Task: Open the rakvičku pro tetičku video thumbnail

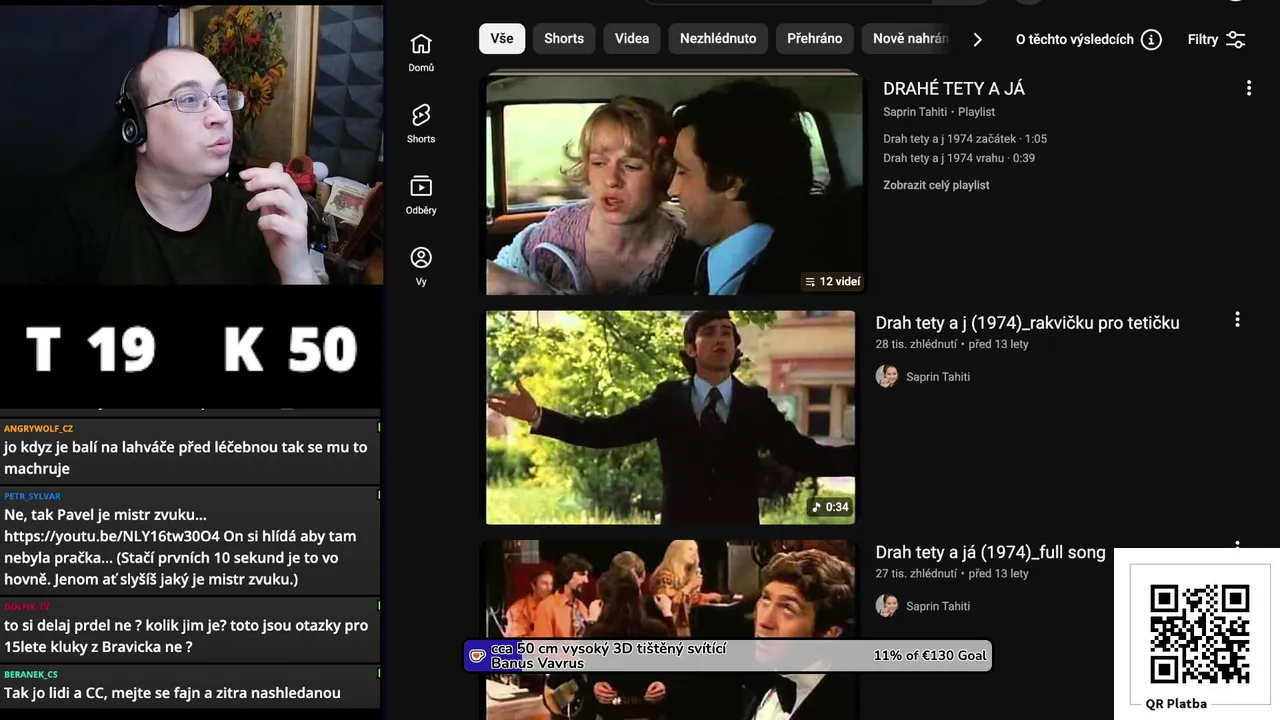Action: 671,417
